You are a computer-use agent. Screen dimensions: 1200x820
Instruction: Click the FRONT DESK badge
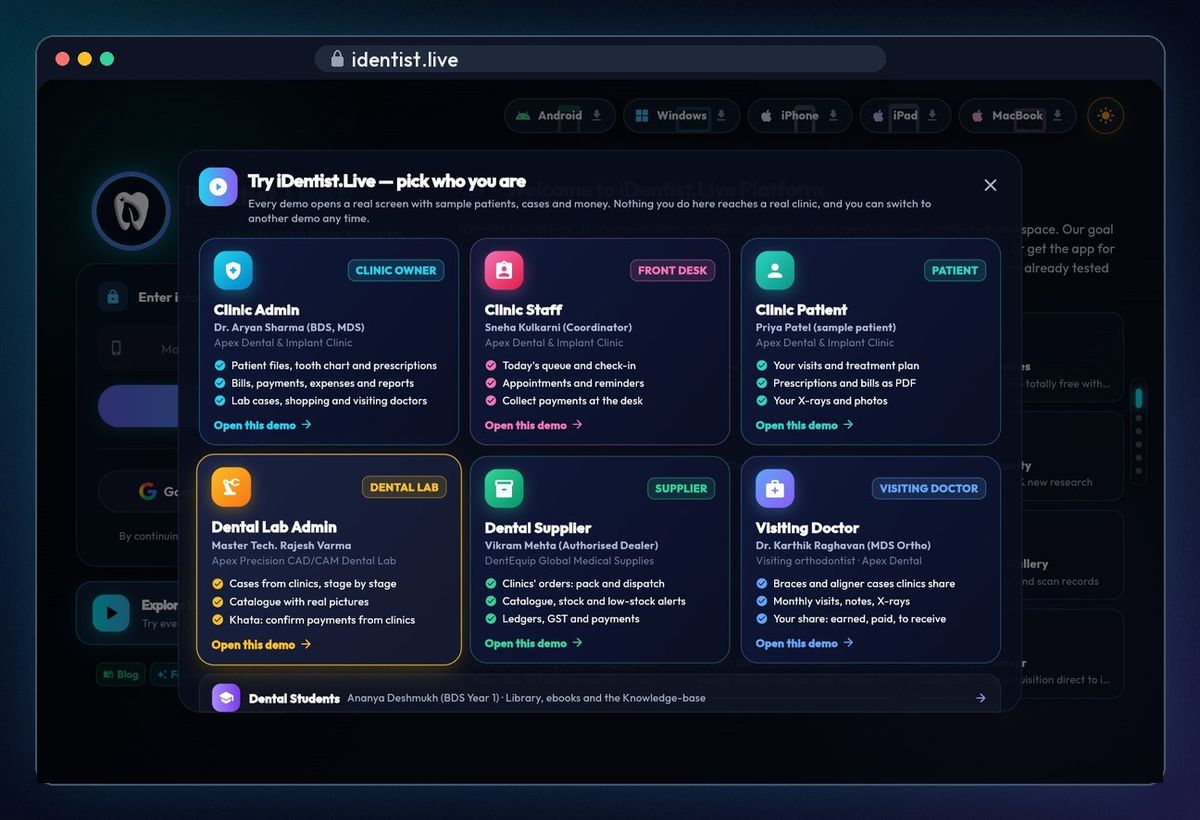(673, 270)
